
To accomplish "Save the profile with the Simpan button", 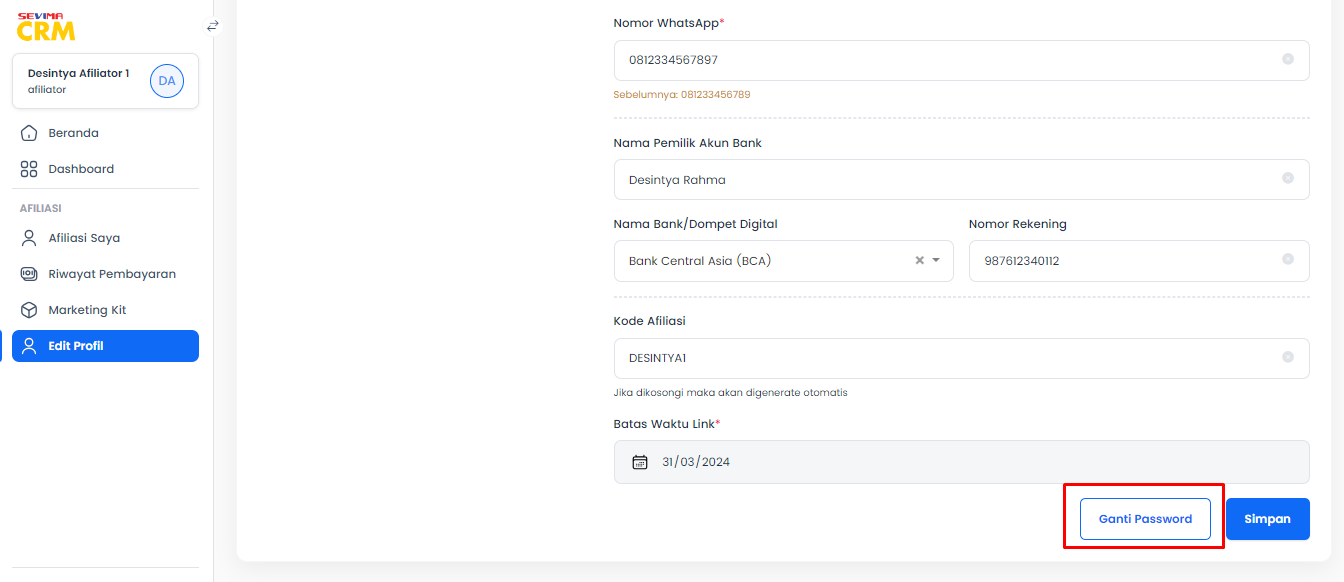I will 1267,519.
